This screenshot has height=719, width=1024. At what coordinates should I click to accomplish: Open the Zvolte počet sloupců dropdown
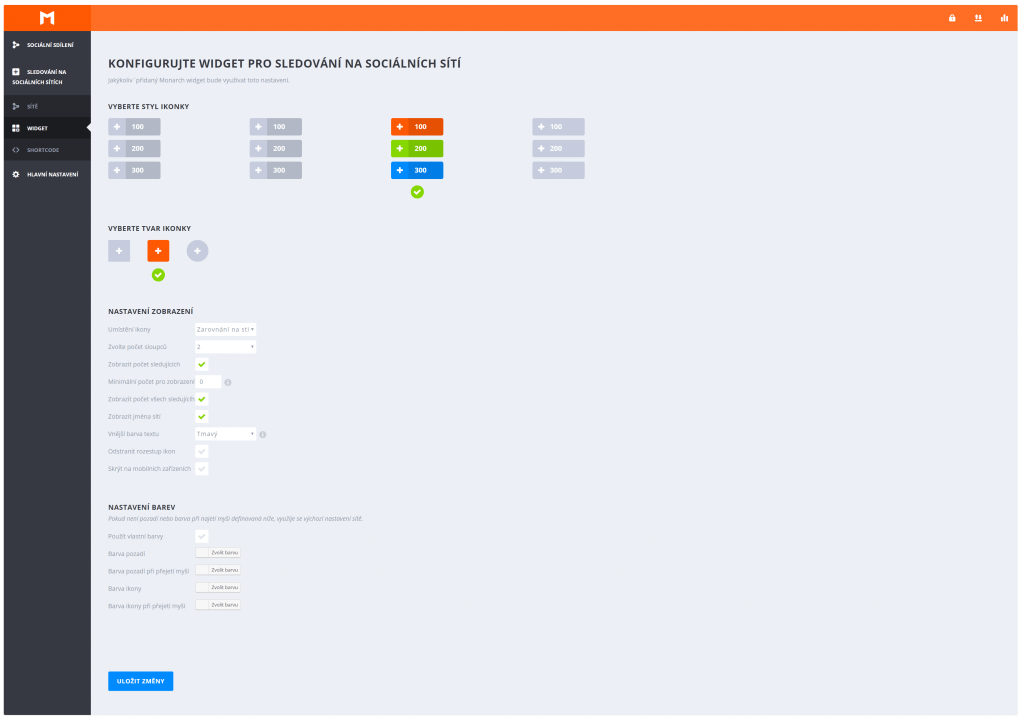tap(225, 347)
